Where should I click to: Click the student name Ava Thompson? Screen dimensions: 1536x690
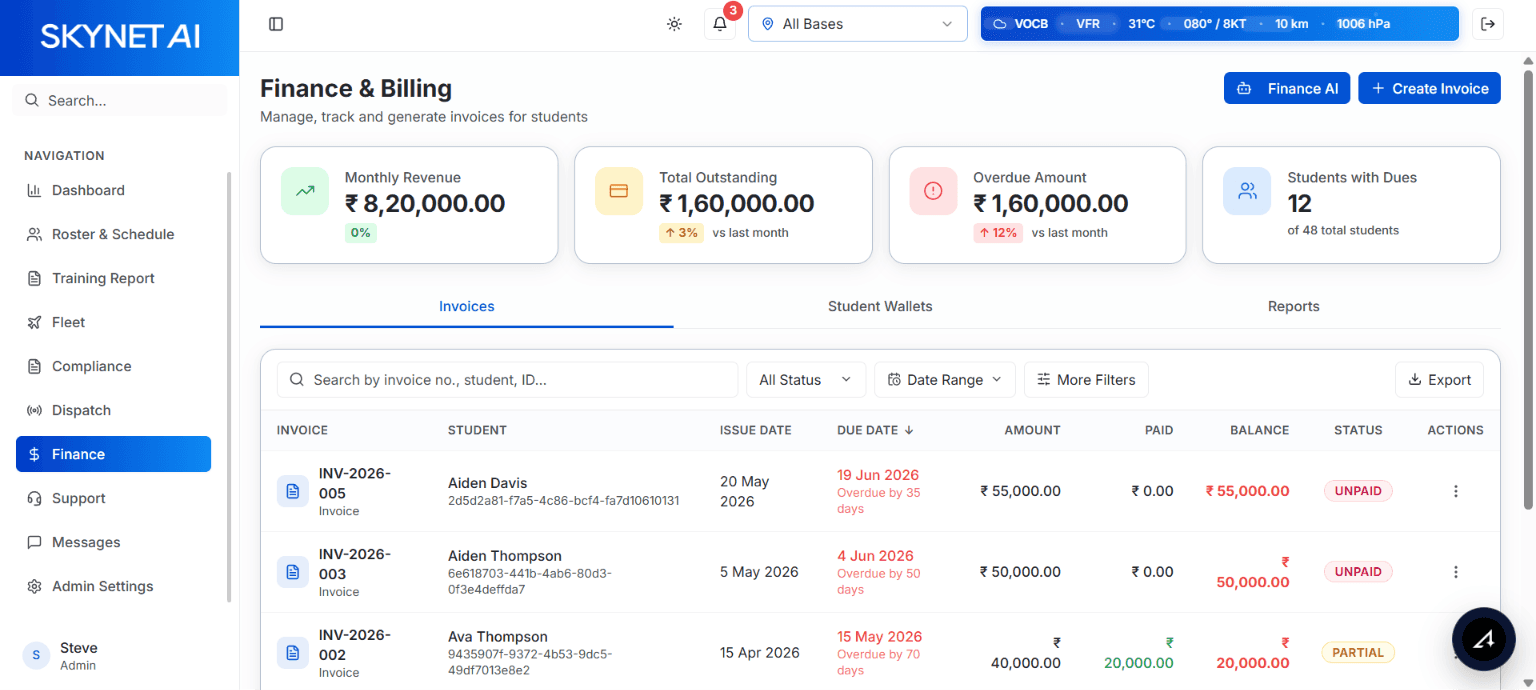498,637
